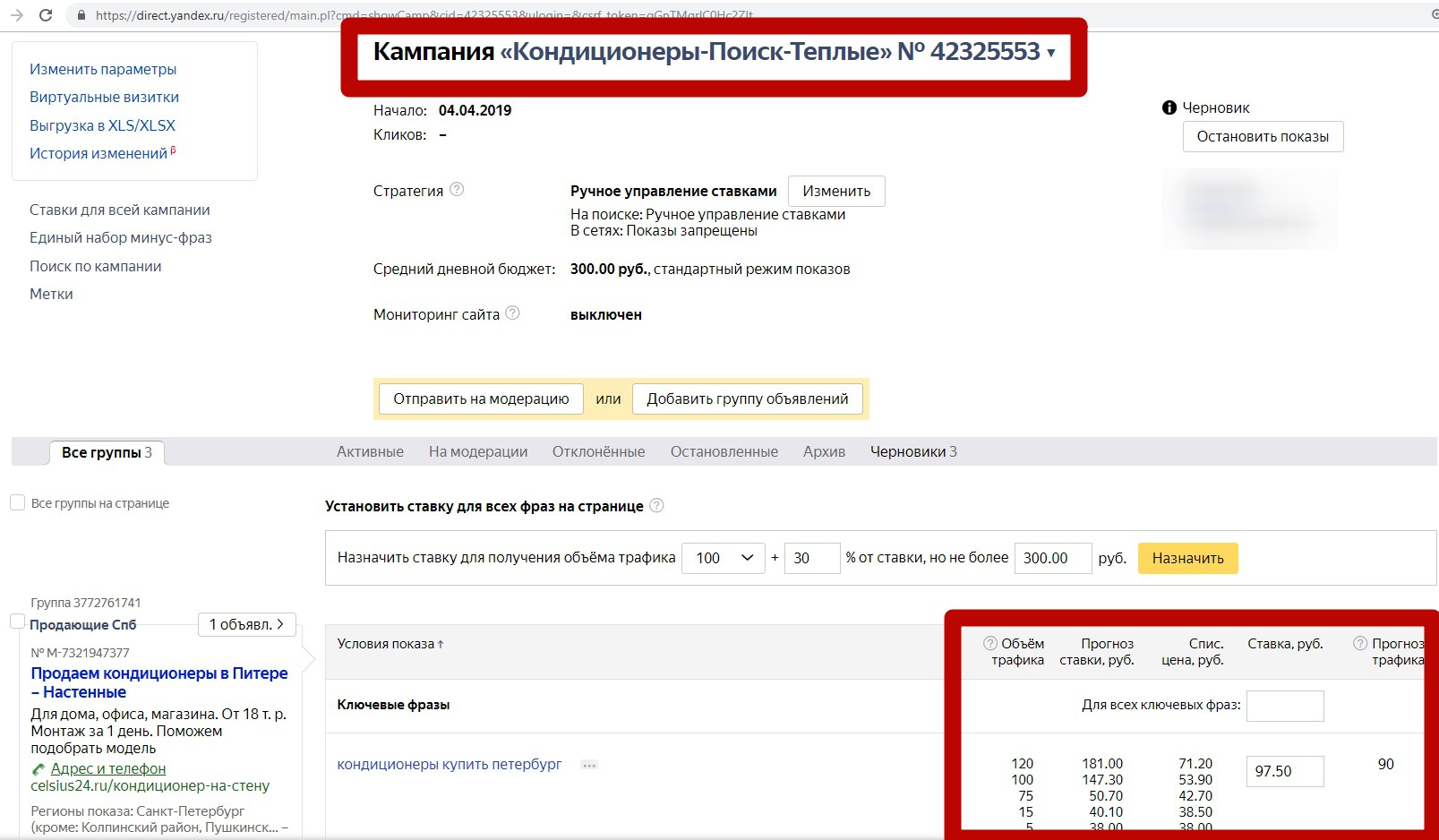
Task: Click max bid field containing 300.00
Action: click(x=1053, y=558)
